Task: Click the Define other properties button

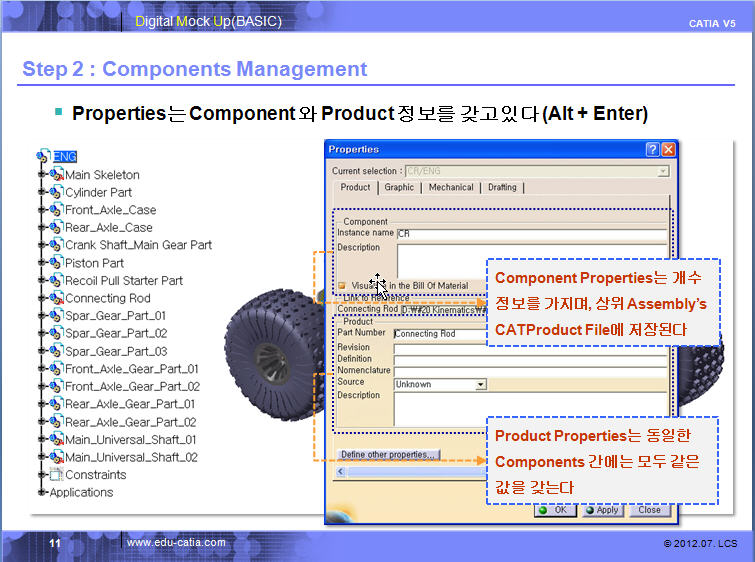Action: coord(388,454)
